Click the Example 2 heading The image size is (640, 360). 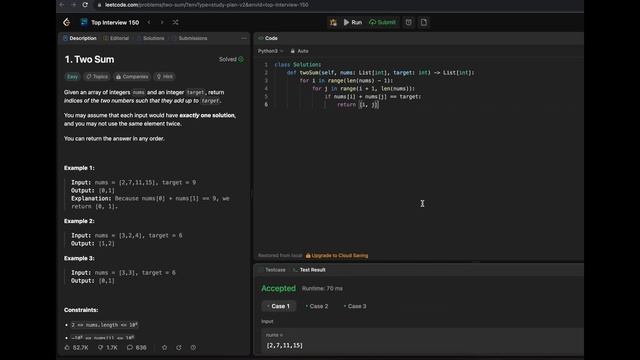[x=79, y=221]
